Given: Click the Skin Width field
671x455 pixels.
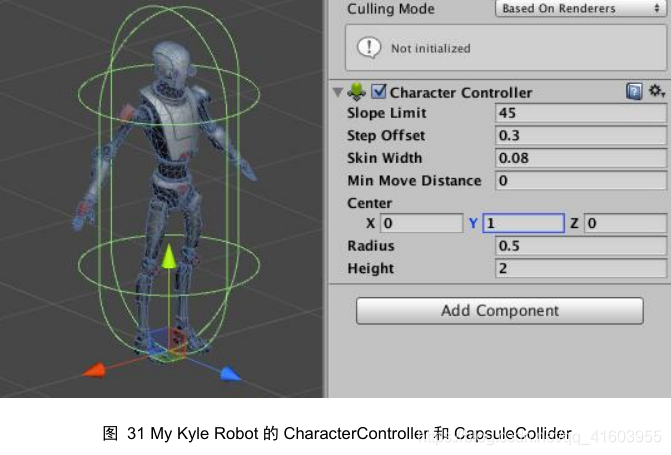Looking at the screenshot, I should (580, 158).
